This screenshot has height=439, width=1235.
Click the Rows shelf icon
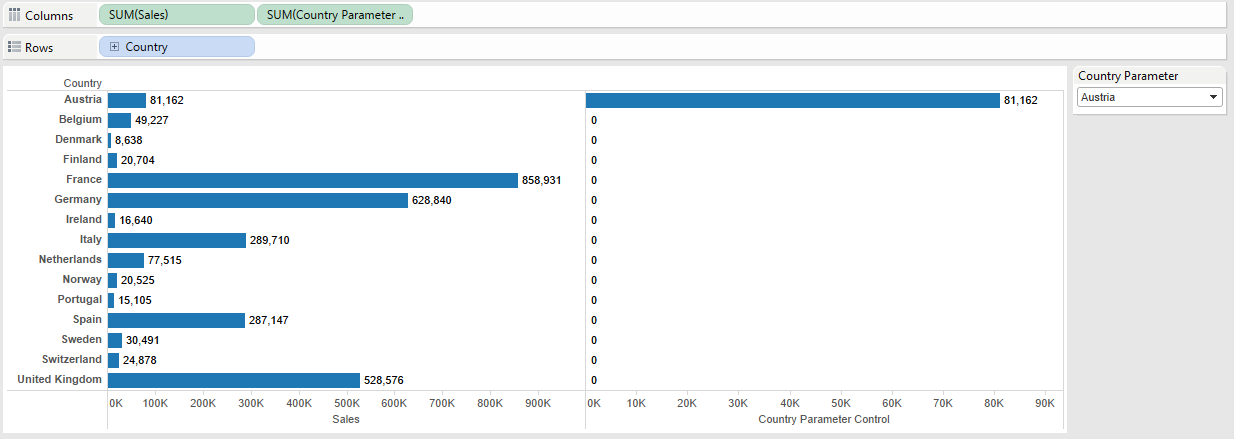point(15,47)
